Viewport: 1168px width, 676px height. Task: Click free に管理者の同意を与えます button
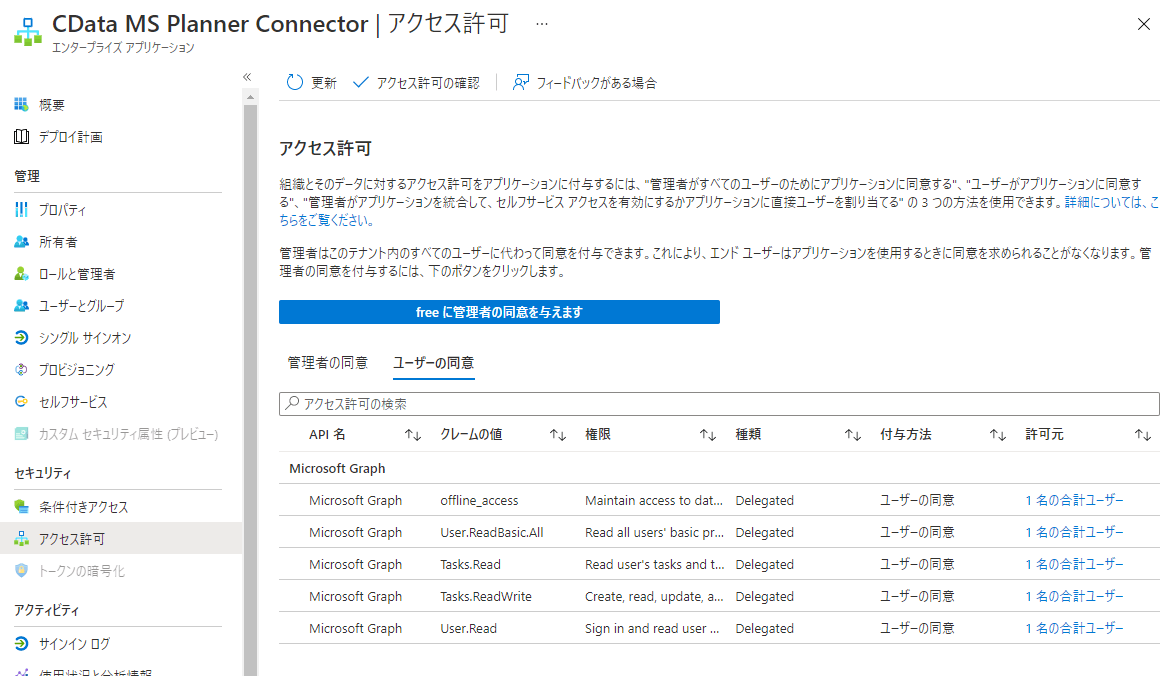click(499, 312)
